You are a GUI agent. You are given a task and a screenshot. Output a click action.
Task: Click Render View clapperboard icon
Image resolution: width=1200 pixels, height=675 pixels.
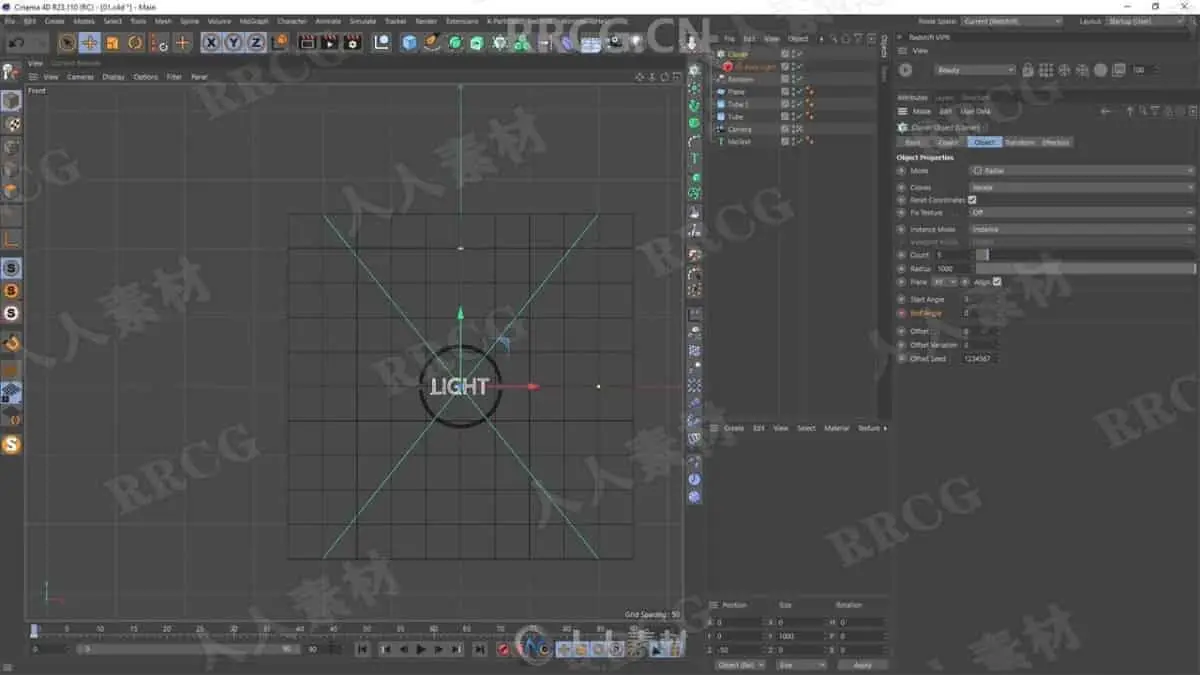pyautogui.click(x=307, y=42)
